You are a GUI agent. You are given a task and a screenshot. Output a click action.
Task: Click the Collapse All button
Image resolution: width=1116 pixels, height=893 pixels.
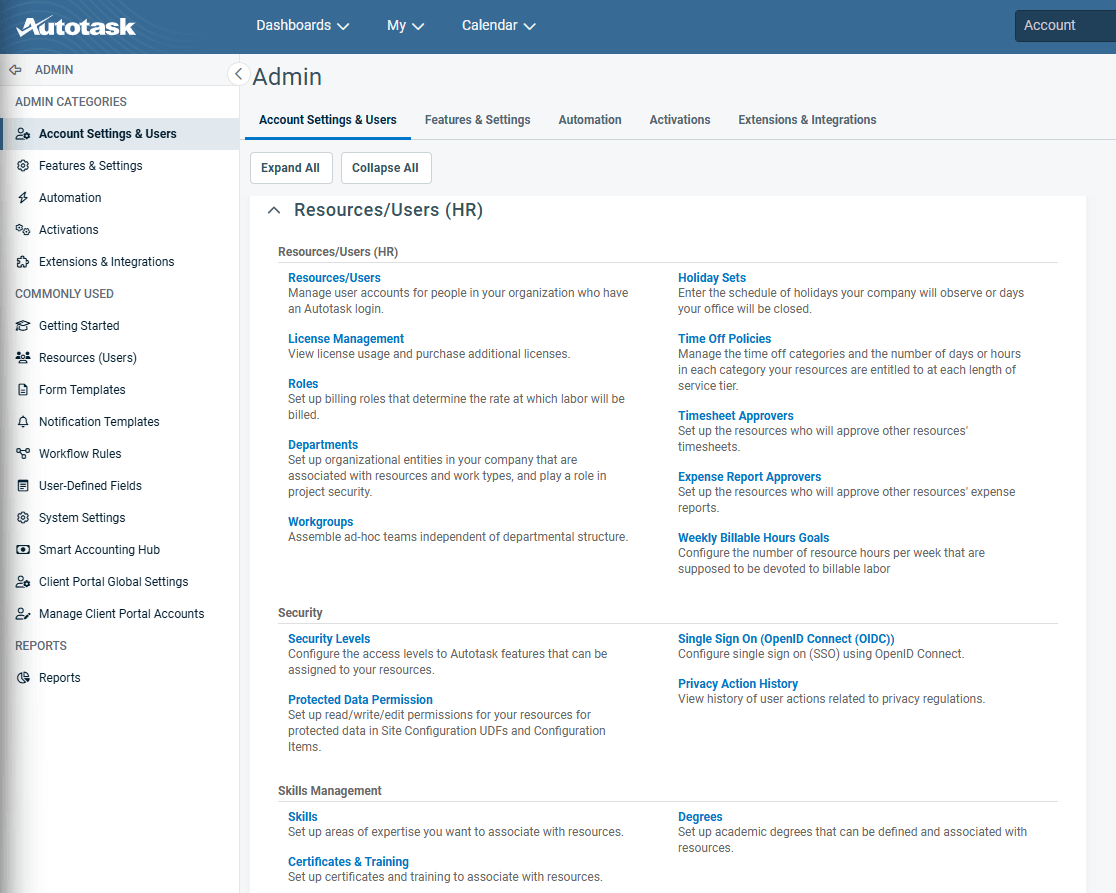tap(385, 168)
